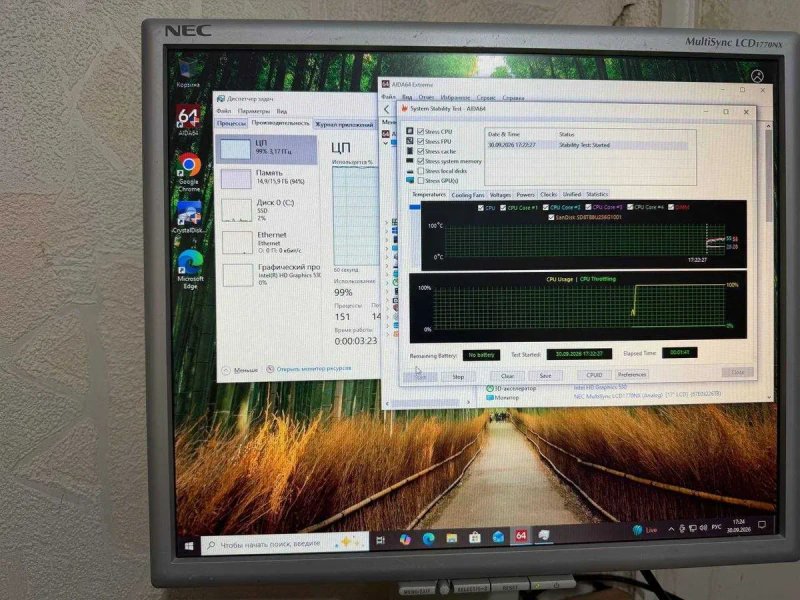This screenshot has height=600, width=800.
Task: Enable Stress GPU(s) checkbox
Action: (x=420, y=181)
